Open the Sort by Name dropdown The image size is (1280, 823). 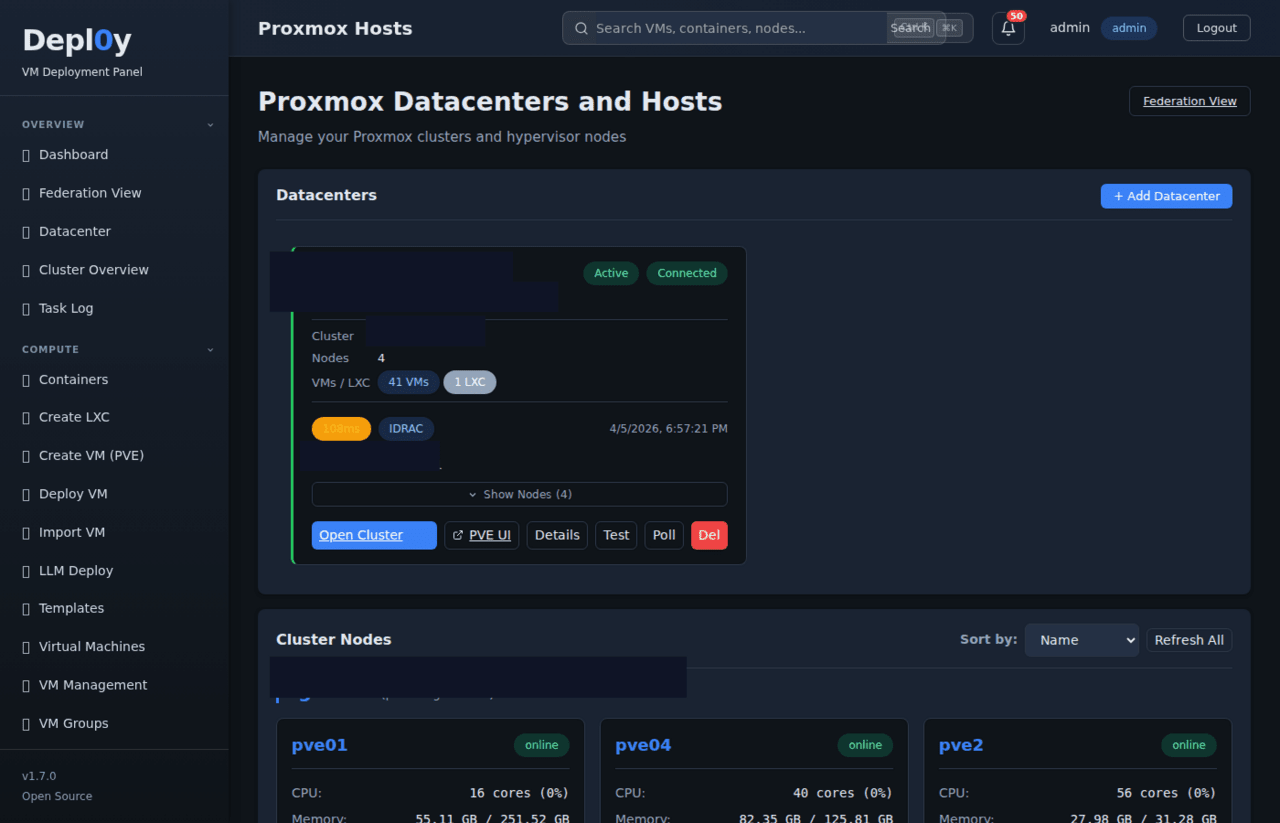[x=1082, y=640]
